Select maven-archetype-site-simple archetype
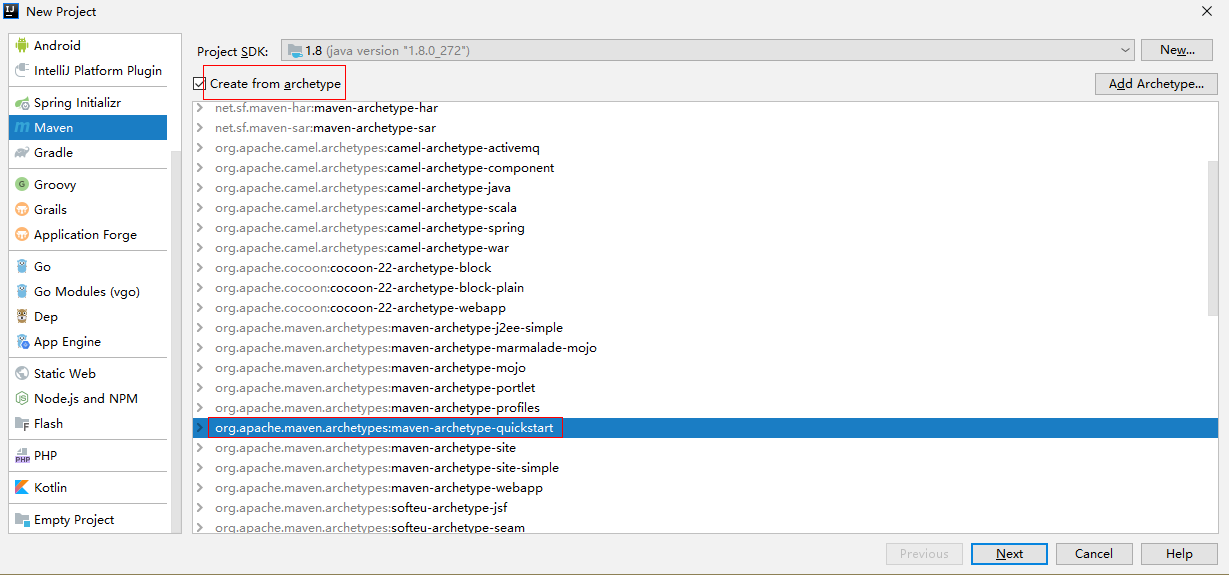Image resolution: width=1229 pixels, height=575 pixels. point(705,468)
